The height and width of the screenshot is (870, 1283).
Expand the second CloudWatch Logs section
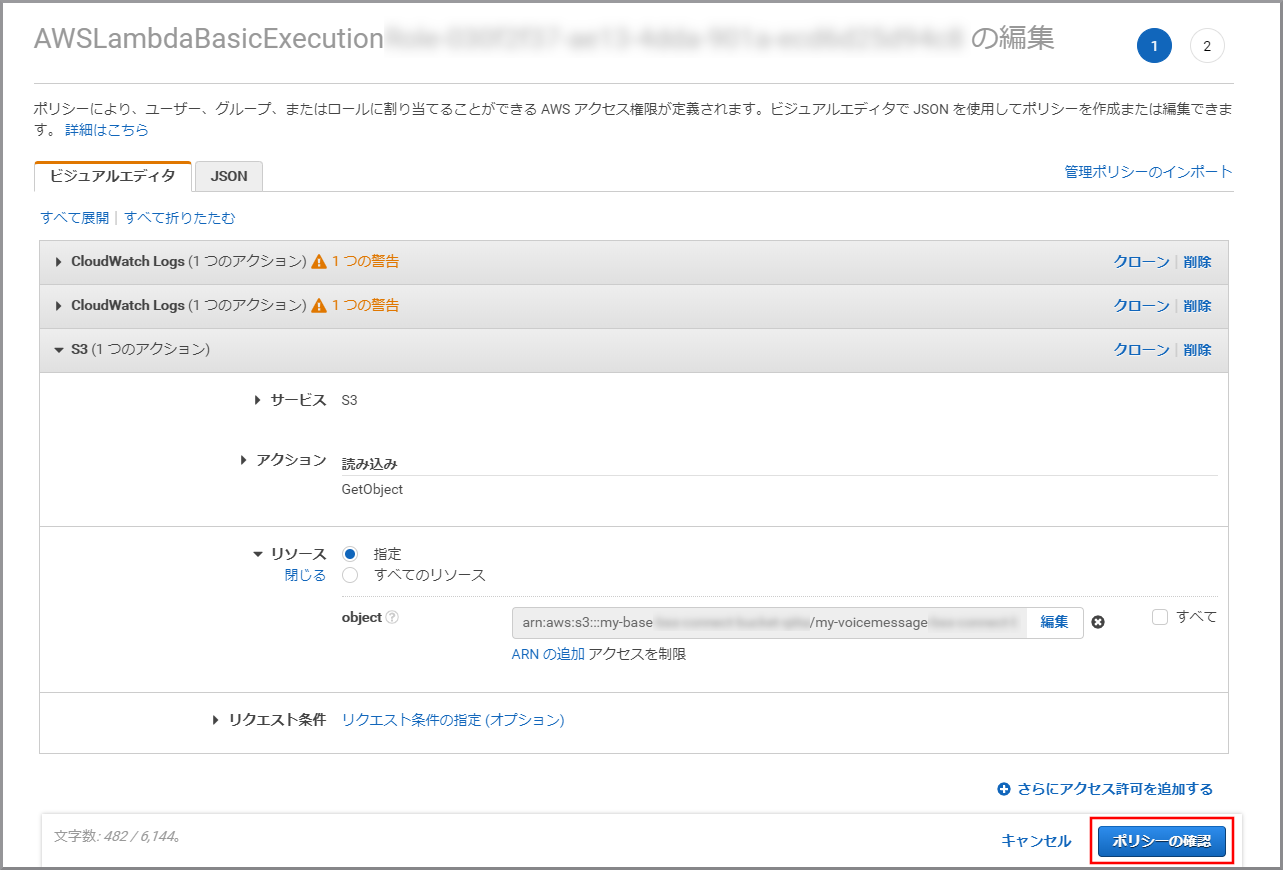tap(59, 306)
